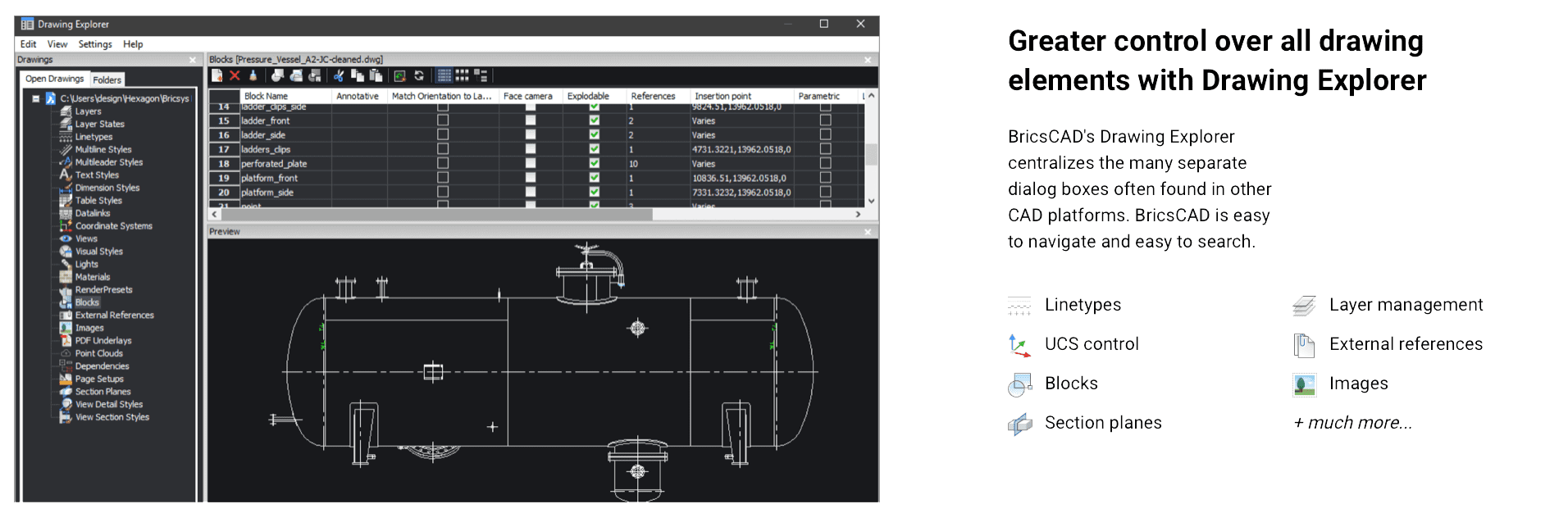Click the red Delete icon in Blocks toolbar
This screenshot has height=513, width=1568.
tap(235, 76)
